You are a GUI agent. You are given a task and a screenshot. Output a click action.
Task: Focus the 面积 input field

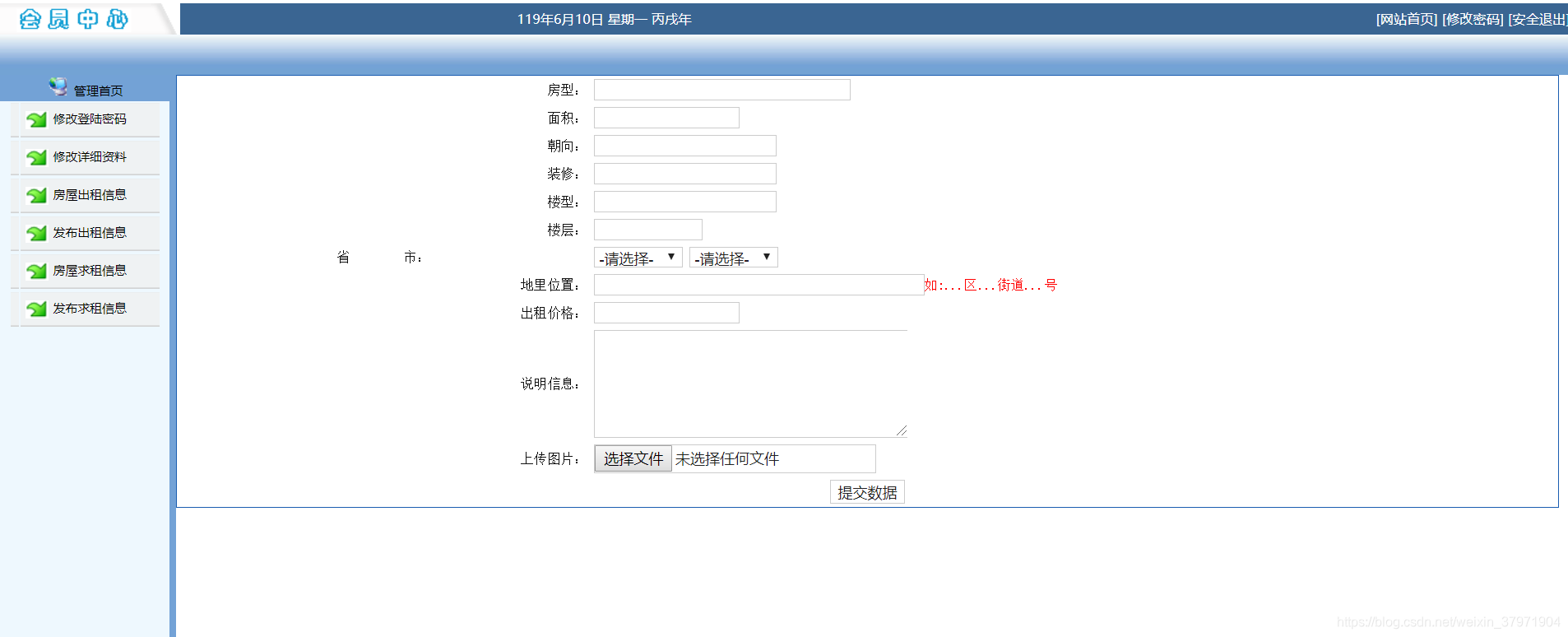[666, 118]
